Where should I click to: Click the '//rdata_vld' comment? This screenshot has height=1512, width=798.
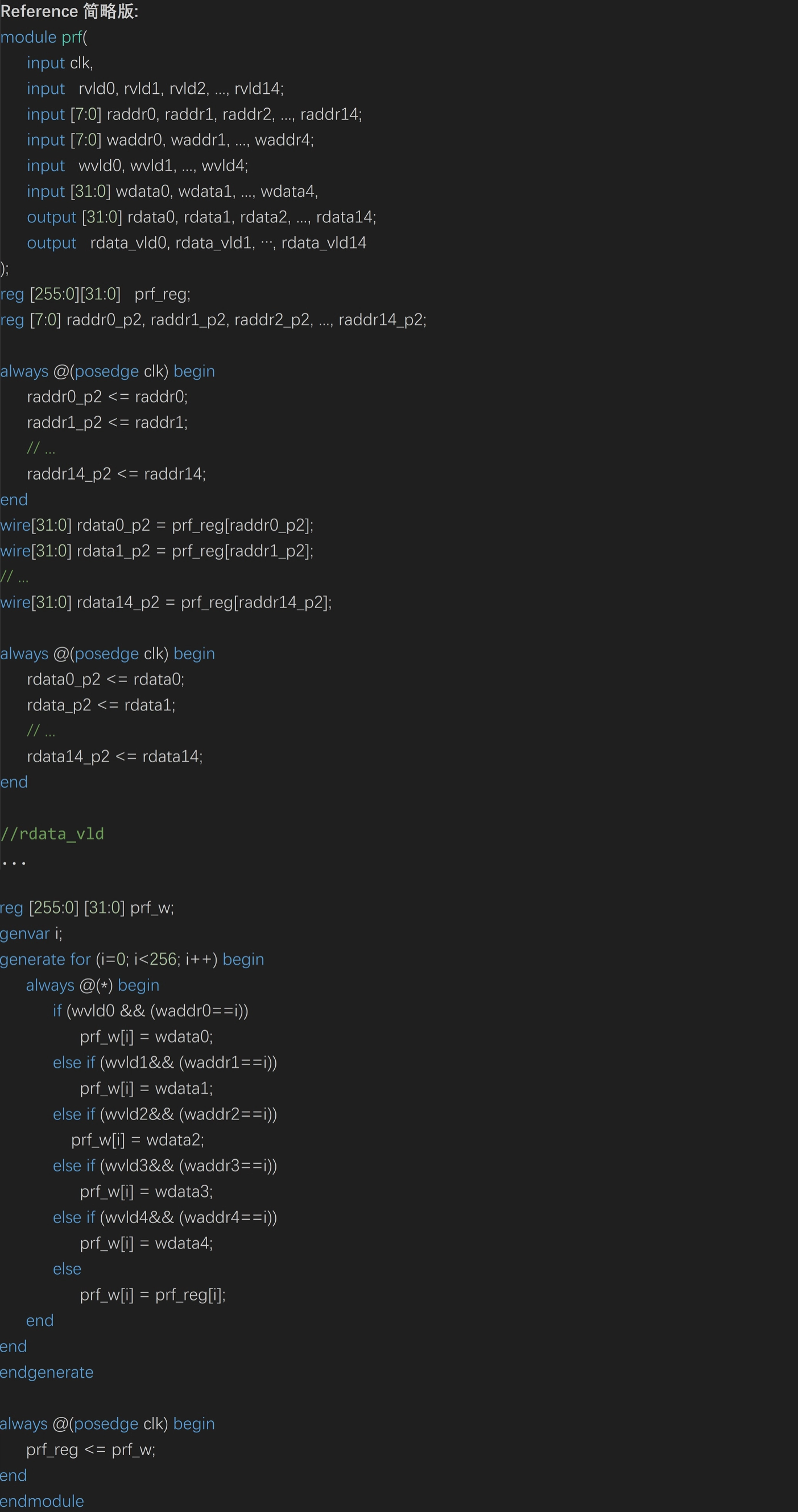click(52, 833)
